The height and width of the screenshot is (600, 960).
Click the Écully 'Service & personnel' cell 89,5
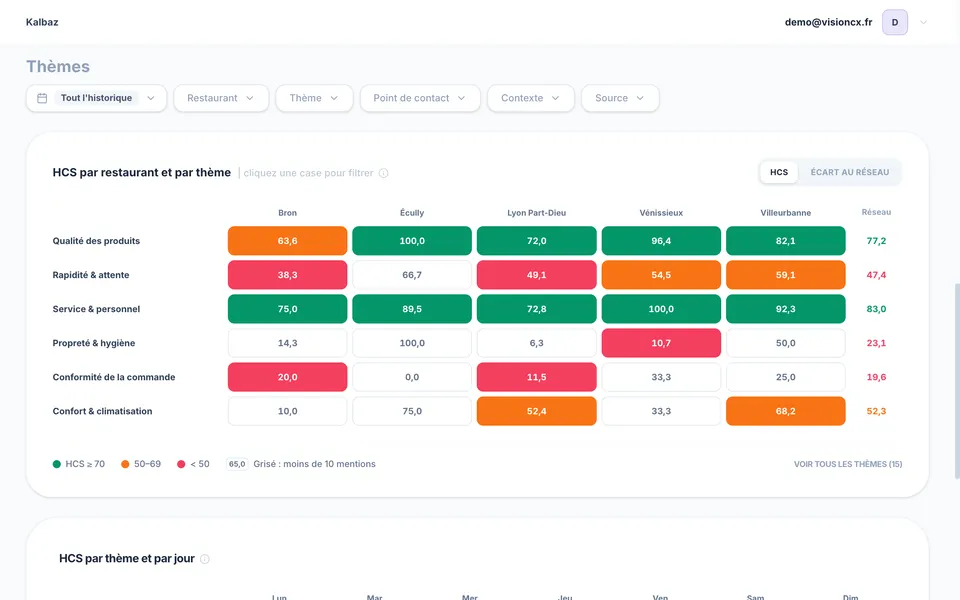[412, 309]
